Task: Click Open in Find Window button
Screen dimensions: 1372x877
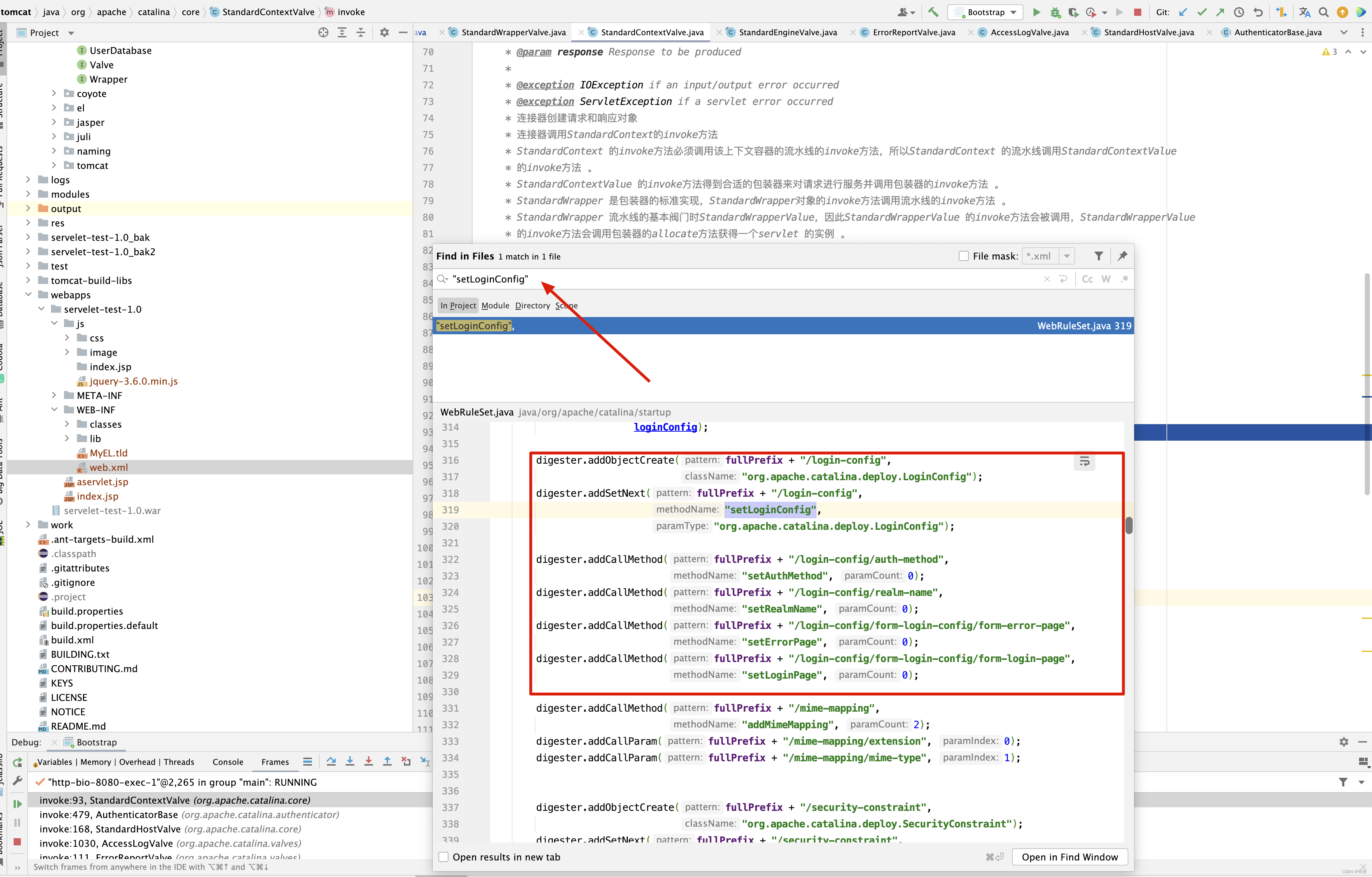Action: click(1069, 857)
